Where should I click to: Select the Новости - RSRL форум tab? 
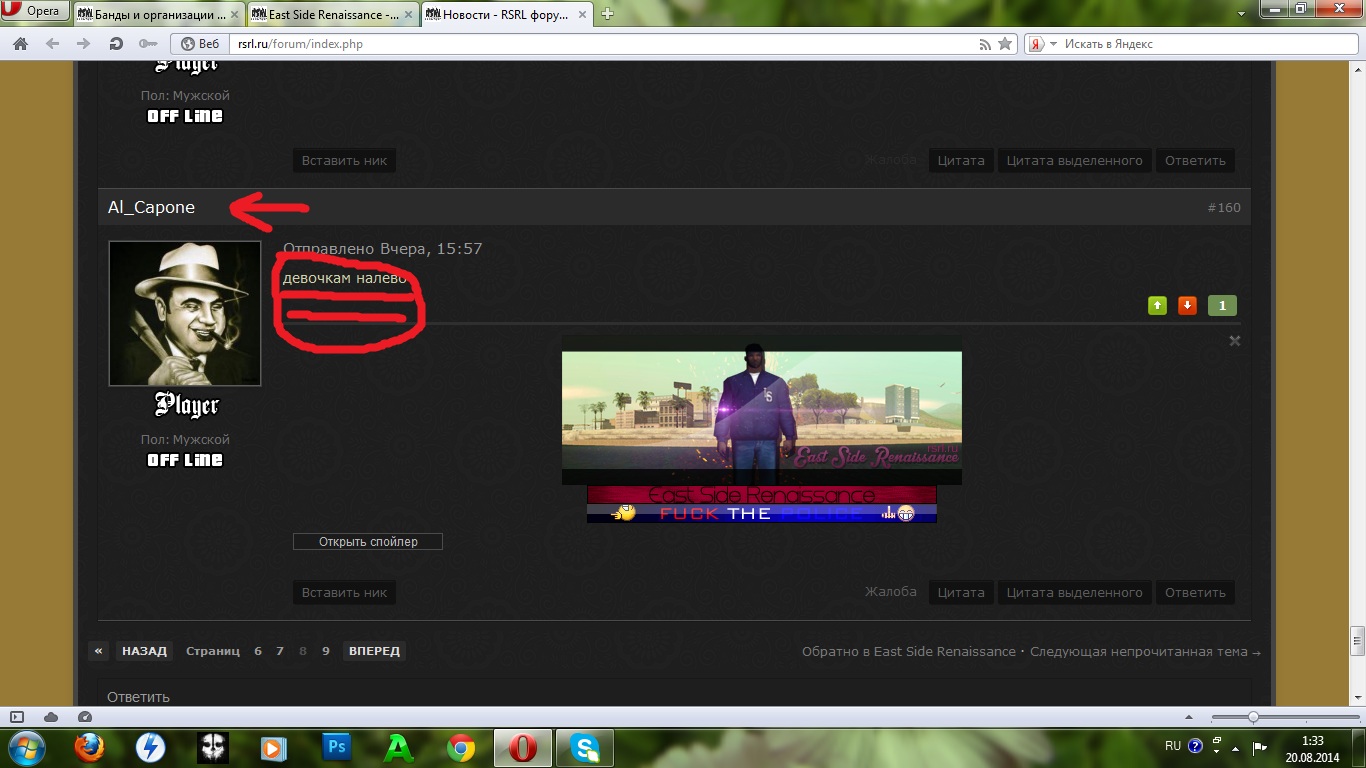506,14
